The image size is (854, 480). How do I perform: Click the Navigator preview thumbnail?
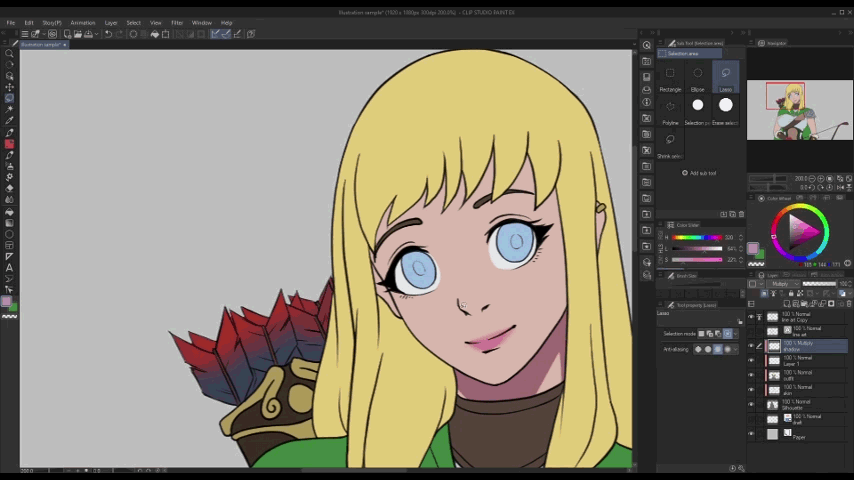[x=800, y=110]
